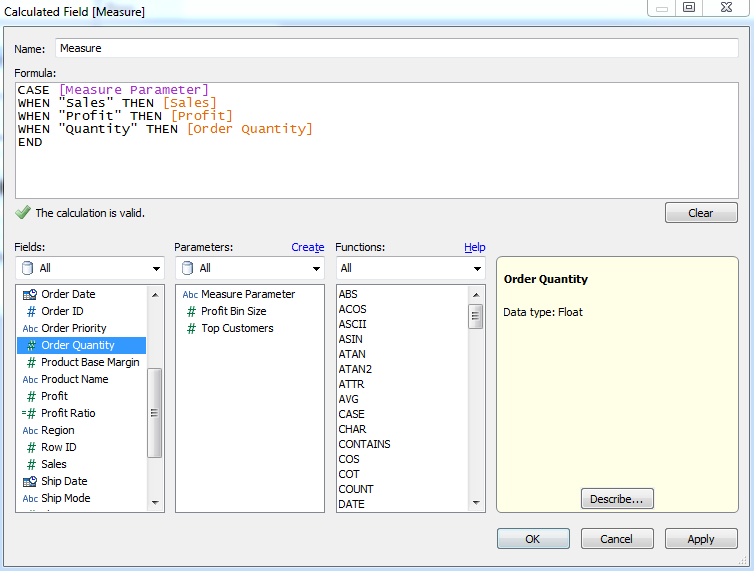This screenshot has width=754, height=571.
Task: Click [Order Quantity] in the formula
Action: pyautogui.click(x=250, y=129)
